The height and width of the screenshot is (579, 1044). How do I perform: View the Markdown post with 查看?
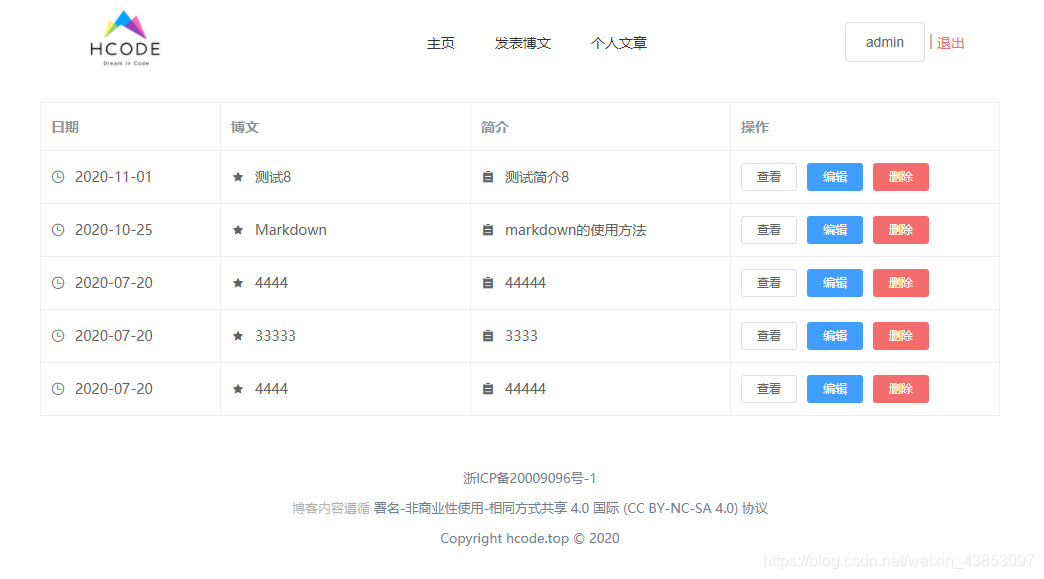coord(768,230)
